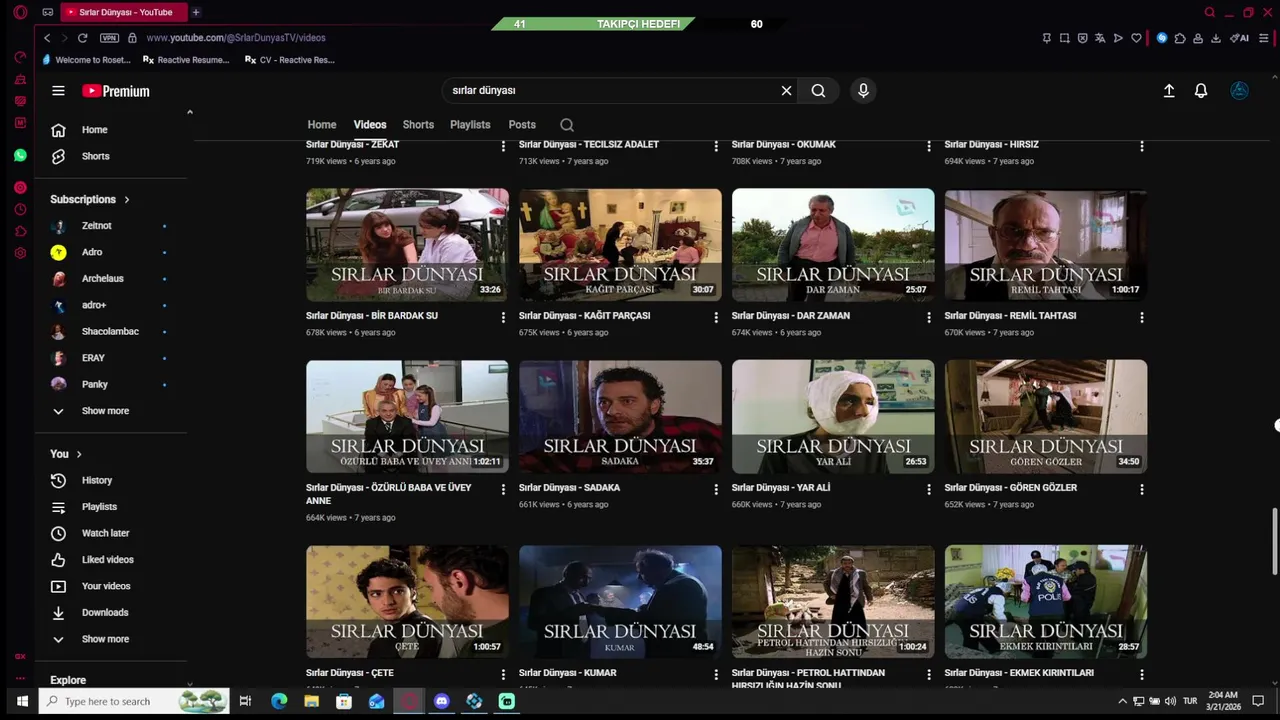1280x720 pixels.
Task: Open title Sırlar Dünyası - DAR ZAMAN
Action: tap(791, 316)
